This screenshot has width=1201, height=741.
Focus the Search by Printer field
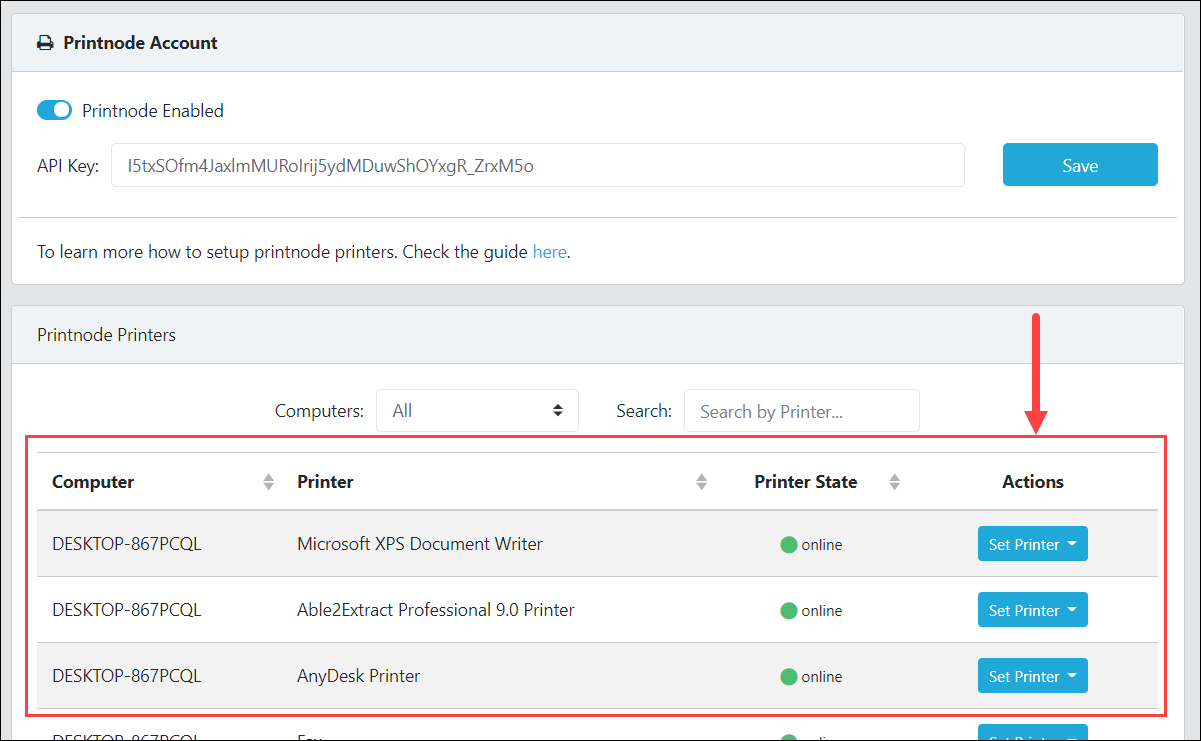click(801, 411)
